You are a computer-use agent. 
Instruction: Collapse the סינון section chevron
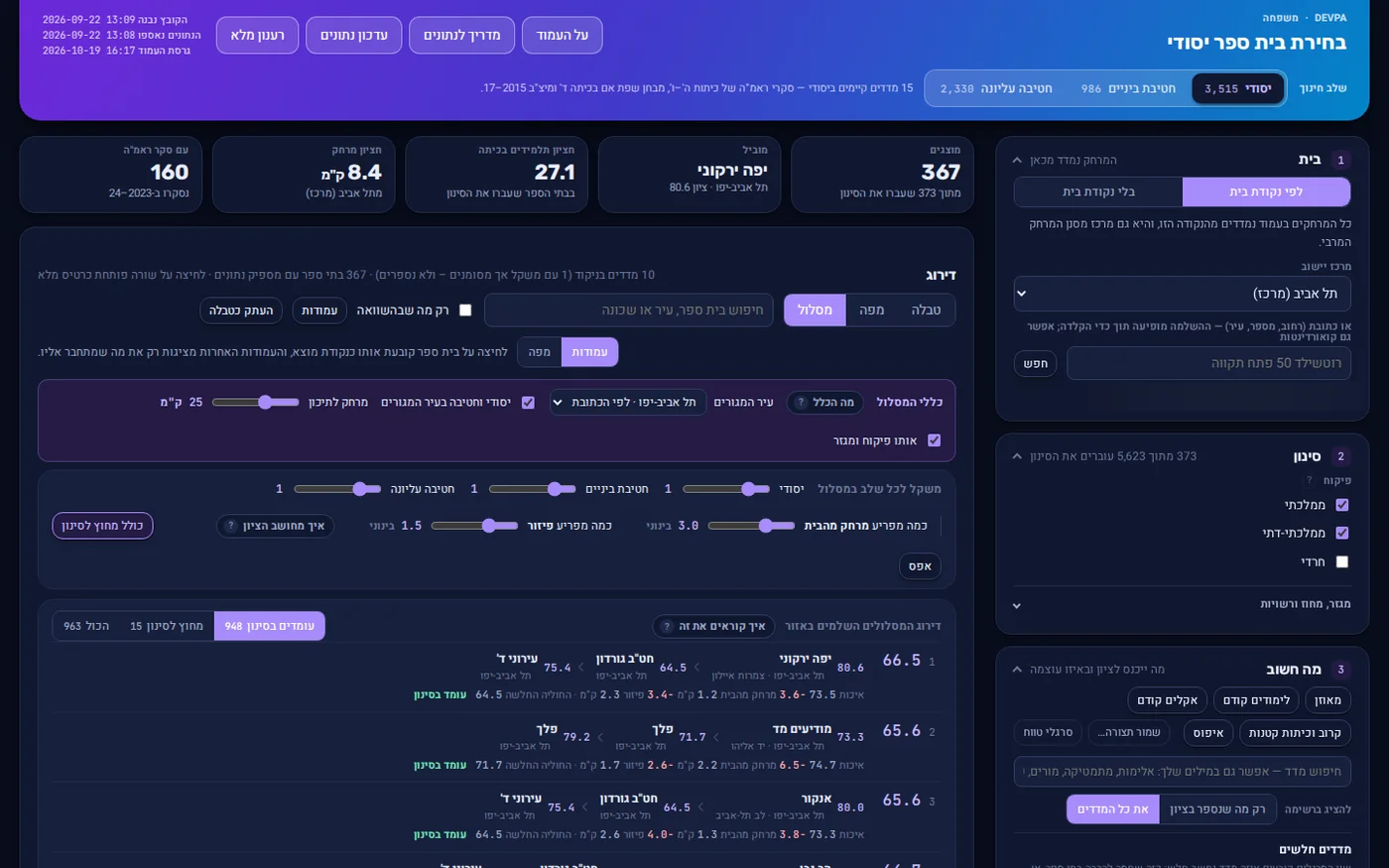tap(1017, 456)
